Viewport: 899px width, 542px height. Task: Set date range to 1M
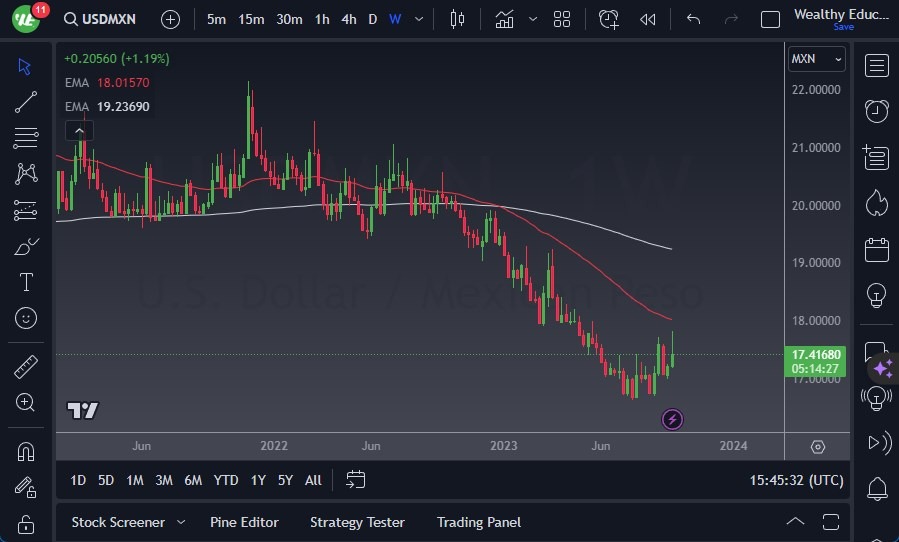[135, 480]
